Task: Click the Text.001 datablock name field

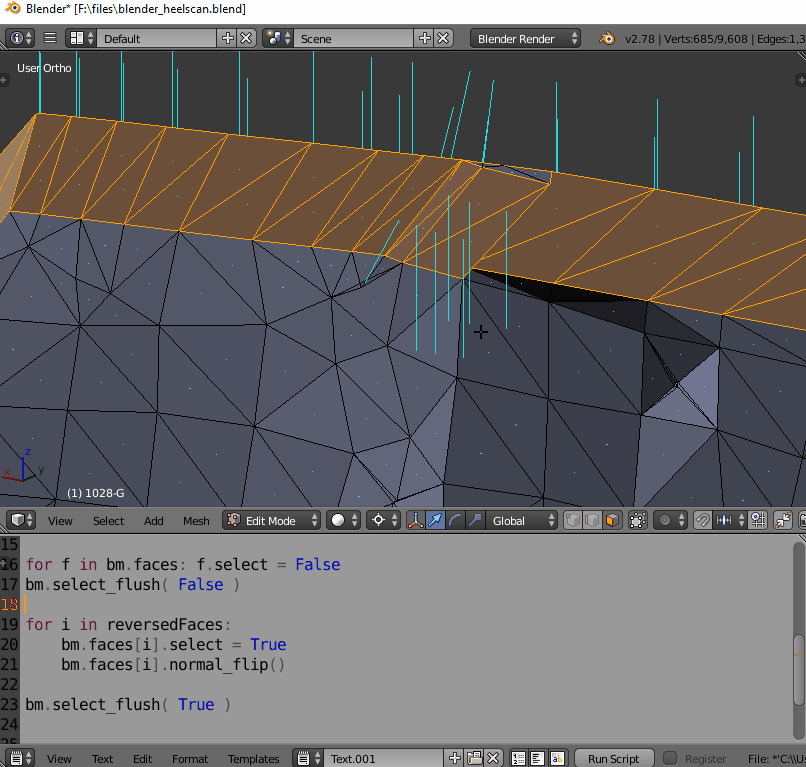Action: coord(385,757)
